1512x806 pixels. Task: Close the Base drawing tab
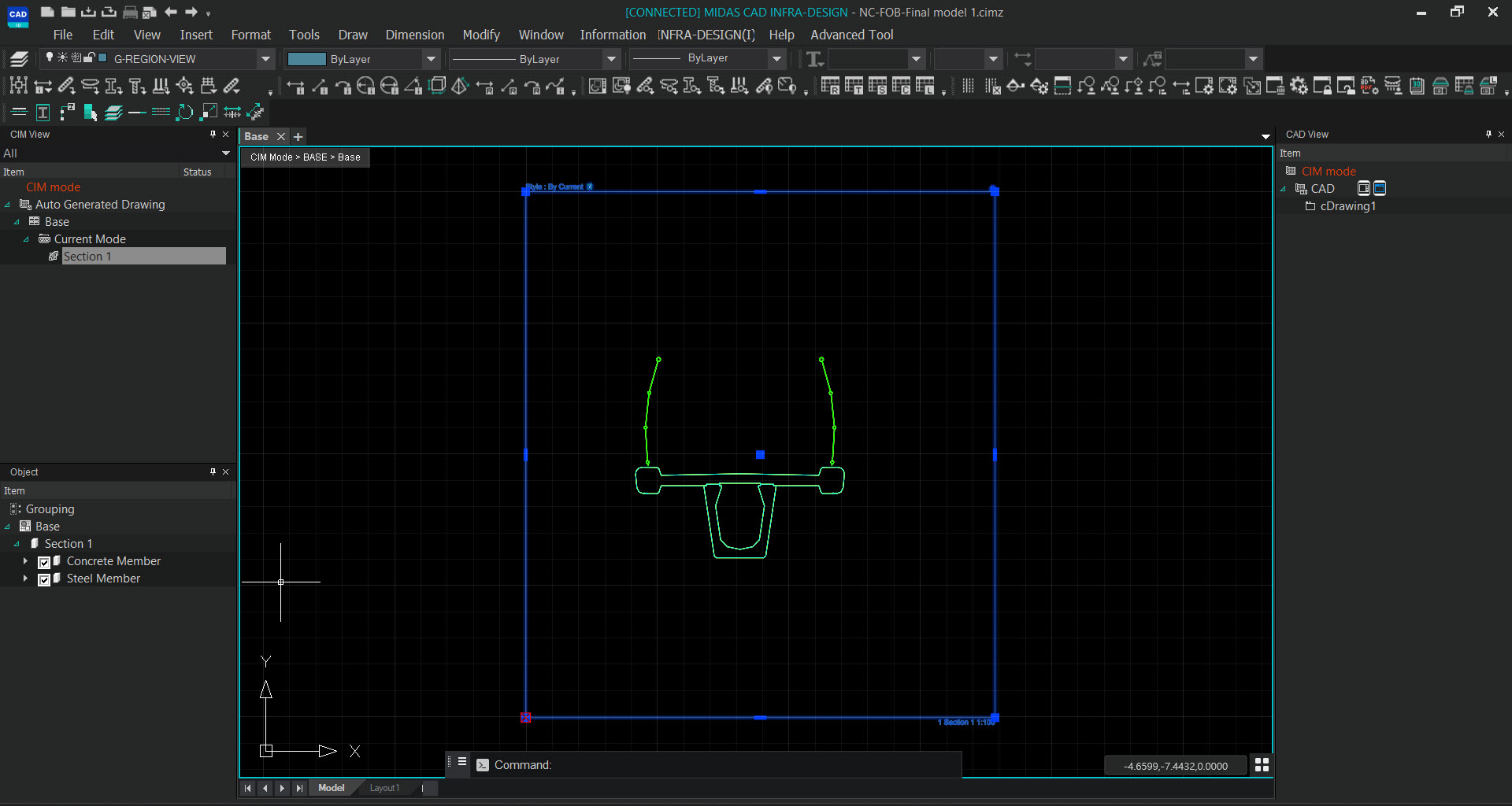[x=280, y=137]
